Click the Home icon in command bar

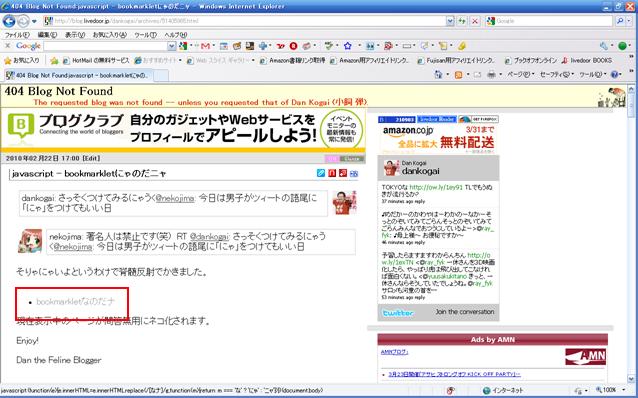coord(438,74)
